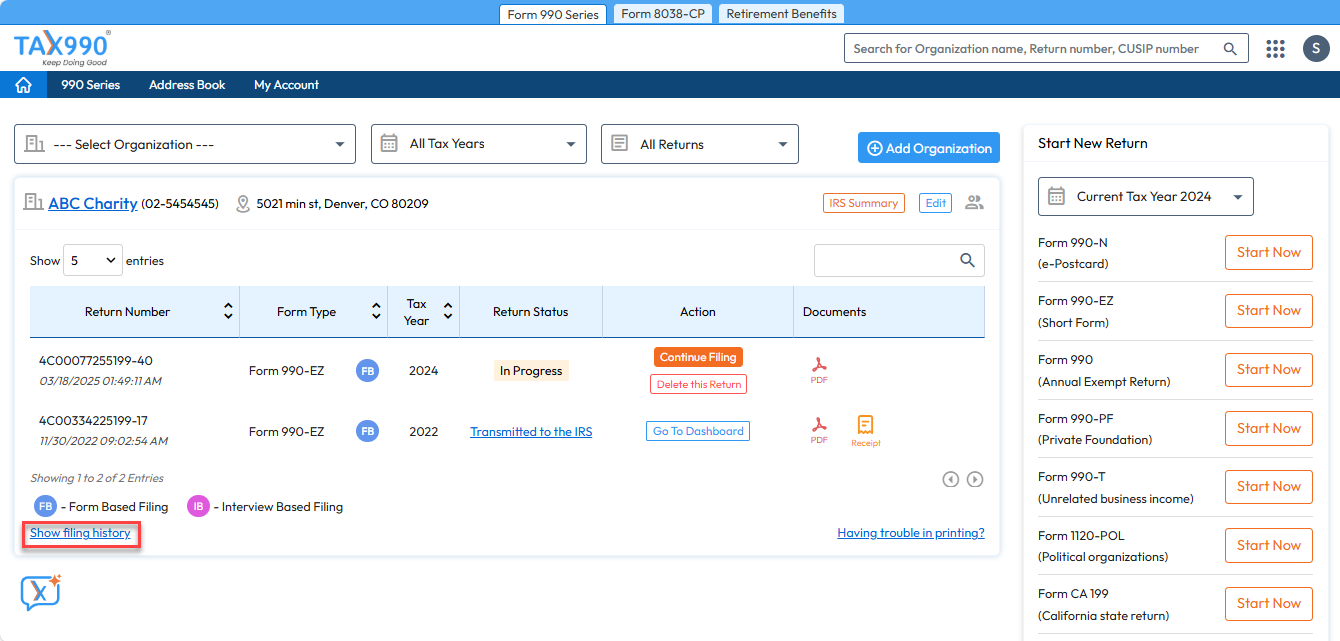1340x641 pixels.
Task: Sort by Return Number column arrows
Action: click(228, 312)
